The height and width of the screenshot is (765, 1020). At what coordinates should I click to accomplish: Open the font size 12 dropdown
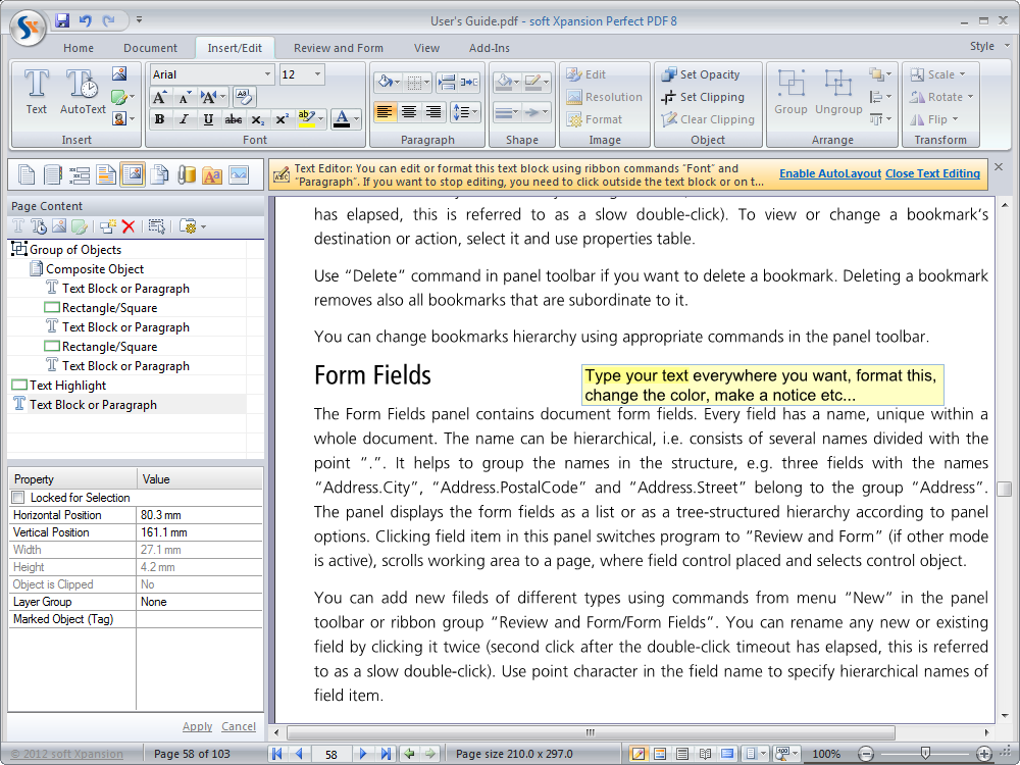(x=318, y=74)
